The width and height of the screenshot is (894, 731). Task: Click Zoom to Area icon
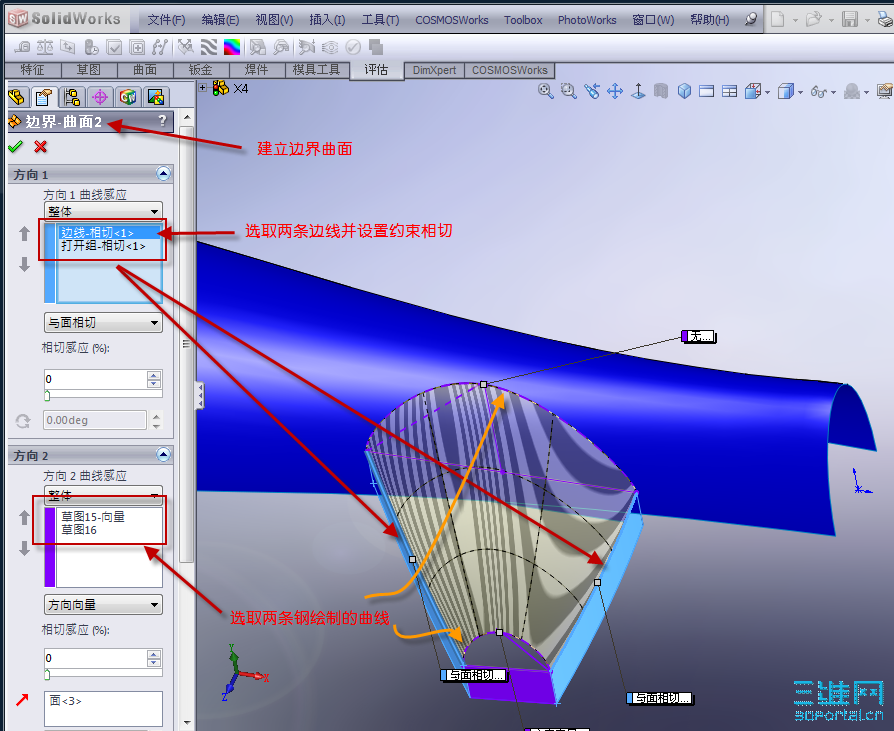pos(568,91)
